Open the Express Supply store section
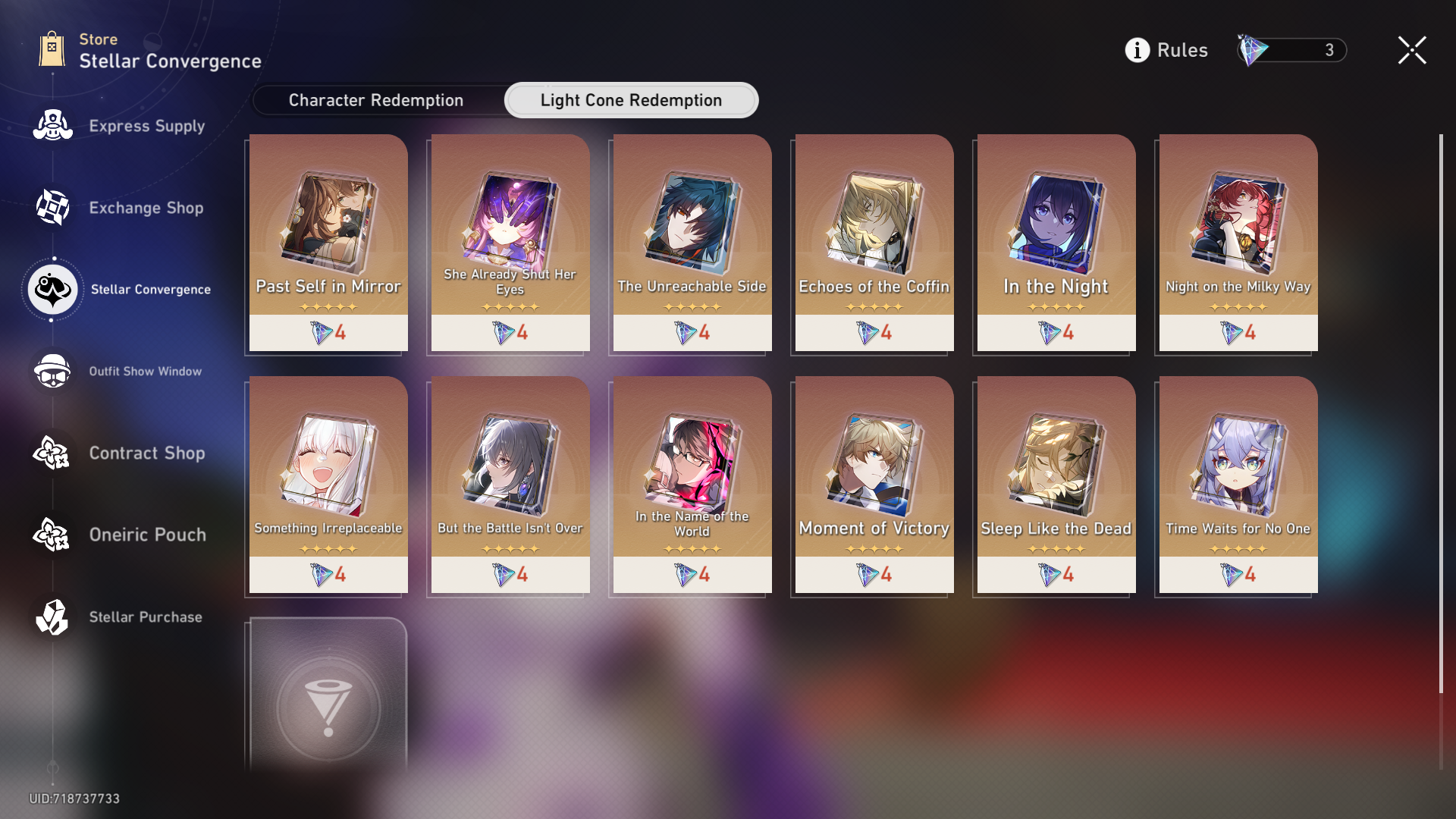This screenshot has width=1456, height=819. pos(120,126)
